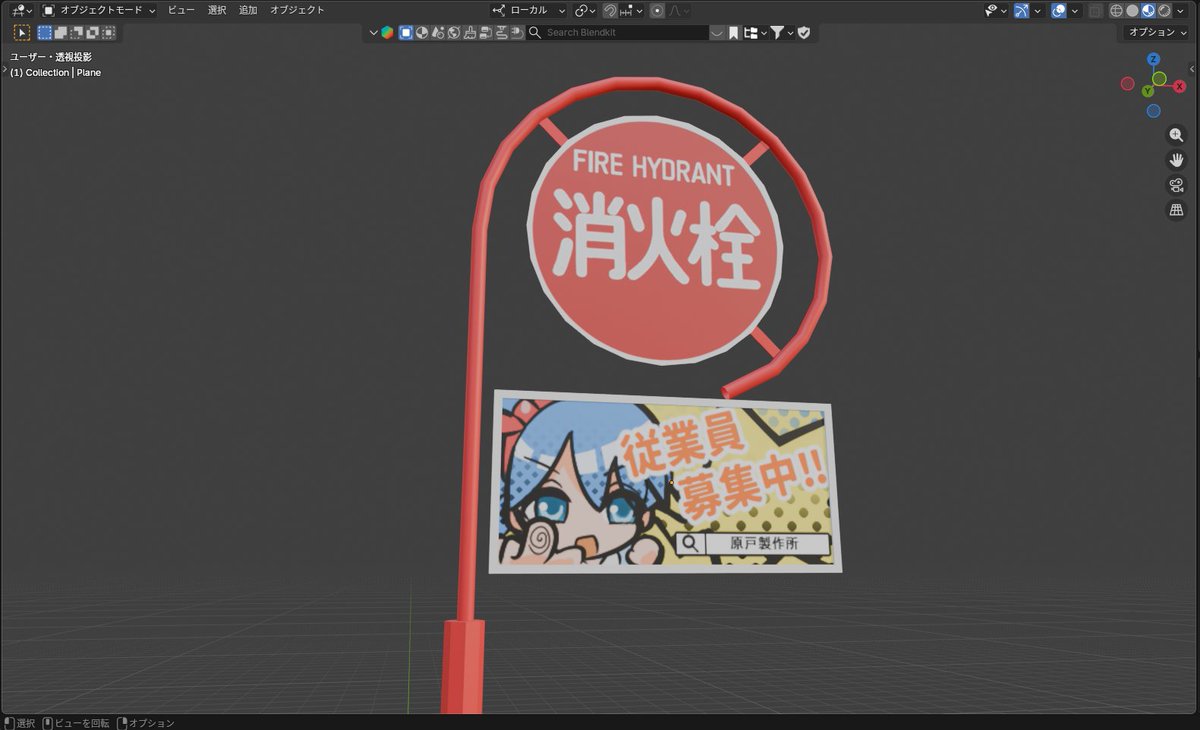Expand the BlenderKit search history arrow

click(717, 32)
